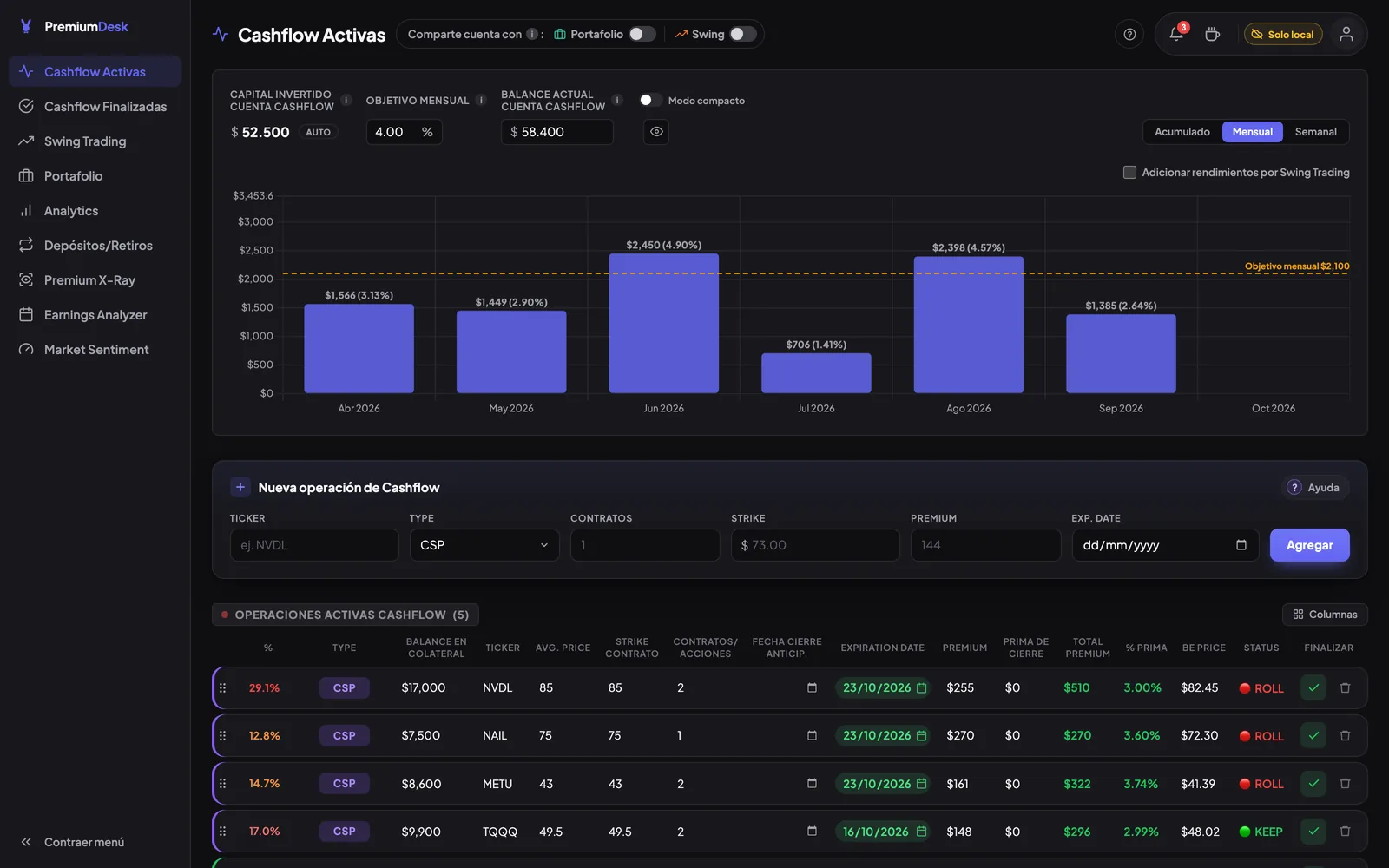
Task: Click the coffee cup icon in header
Action: click(1212, 35)
